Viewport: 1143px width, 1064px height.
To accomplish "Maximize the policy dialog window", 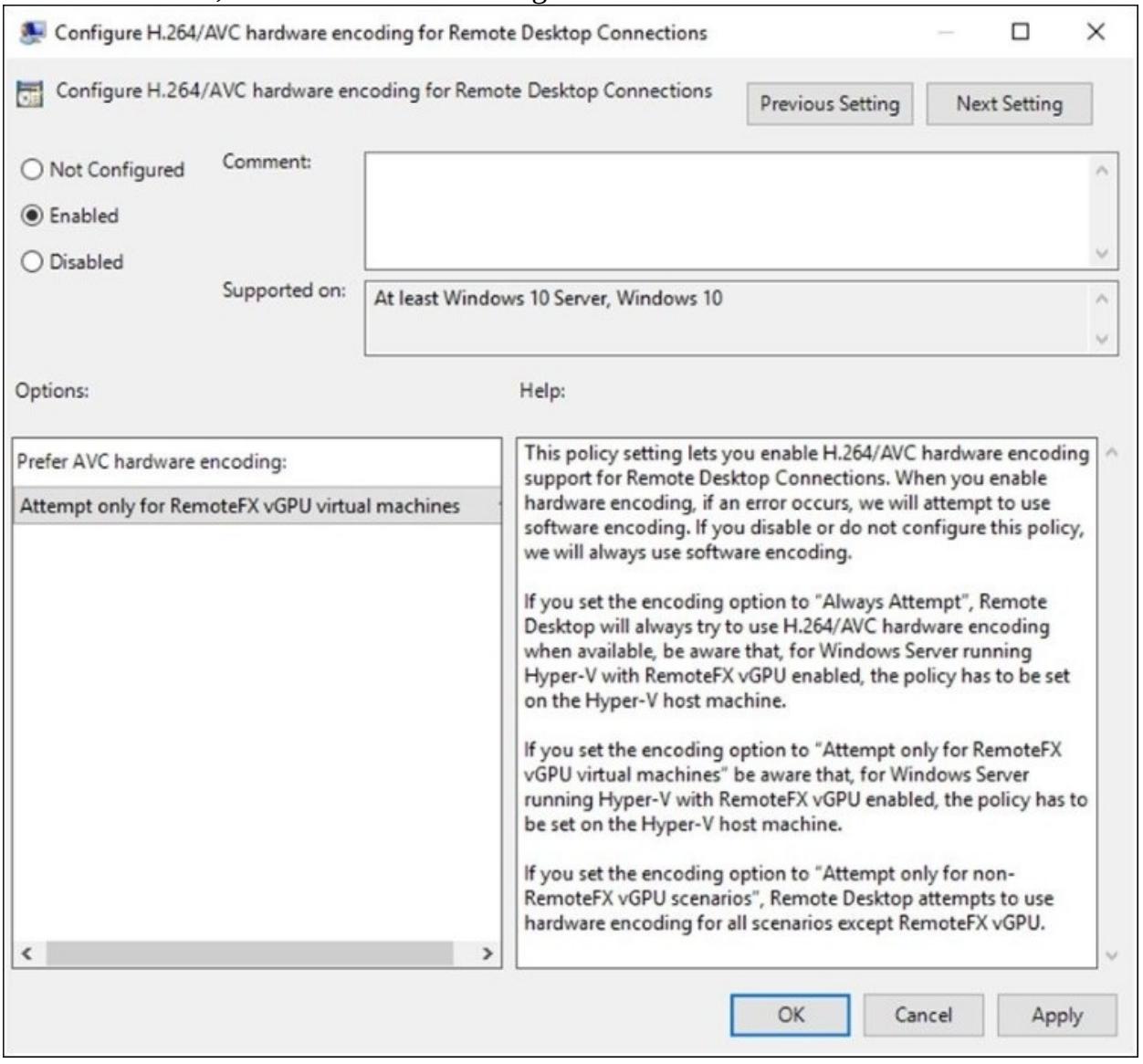I will [1021, 32].
